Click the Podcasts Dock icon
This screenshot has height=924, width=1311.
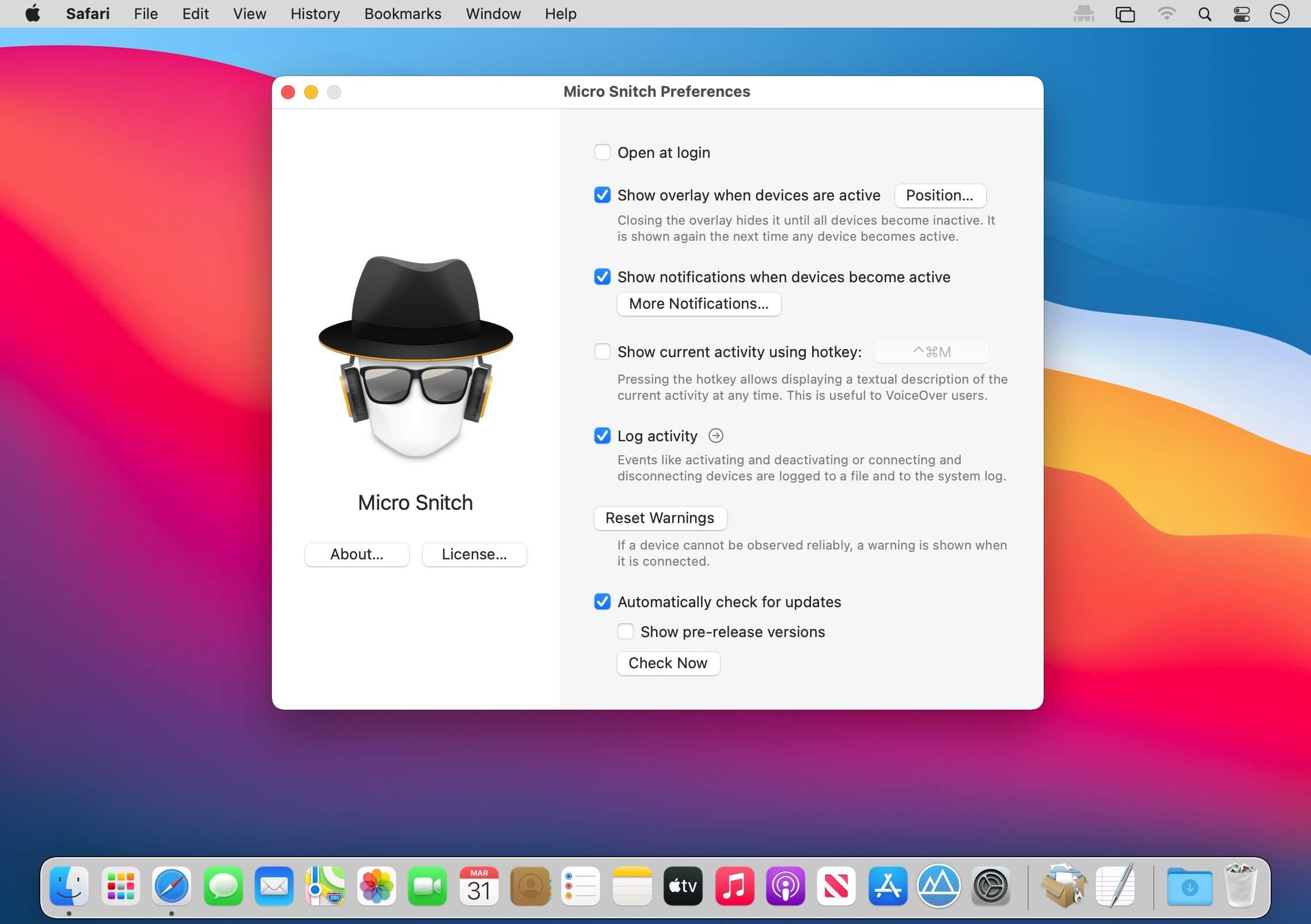click(x=785, y=886)
